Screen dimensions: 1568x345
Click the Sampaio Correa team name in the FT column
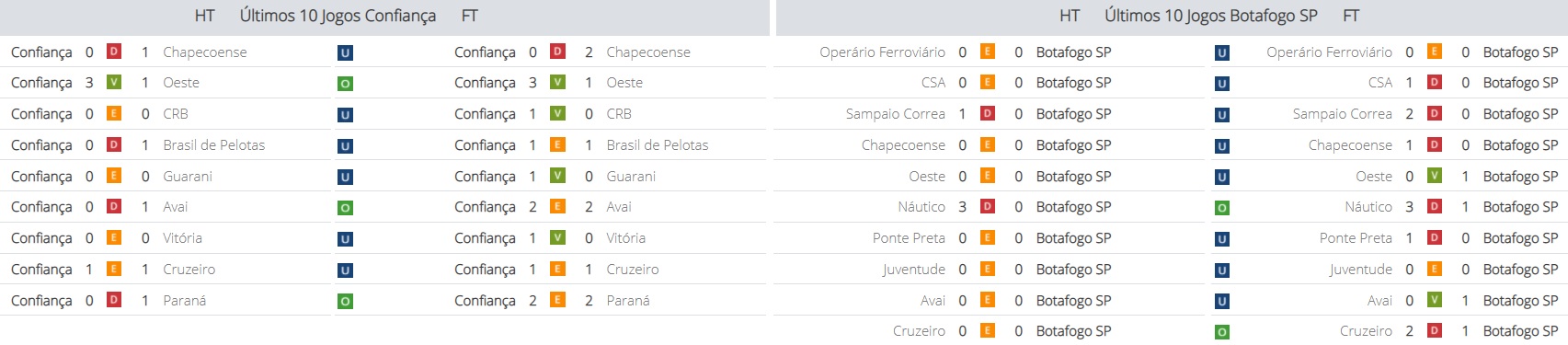point(1342,114)
